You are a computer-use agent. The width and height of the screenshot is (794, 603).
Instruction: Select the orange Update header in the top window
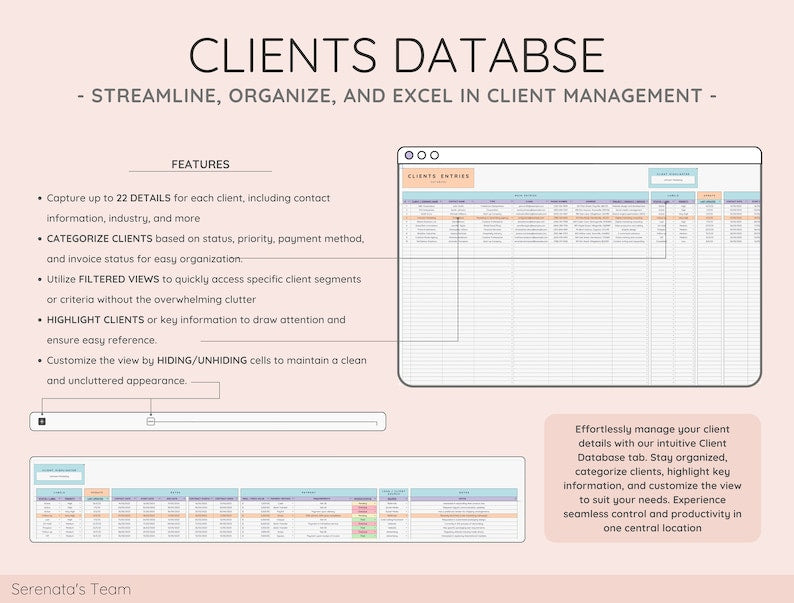[709, 195]
